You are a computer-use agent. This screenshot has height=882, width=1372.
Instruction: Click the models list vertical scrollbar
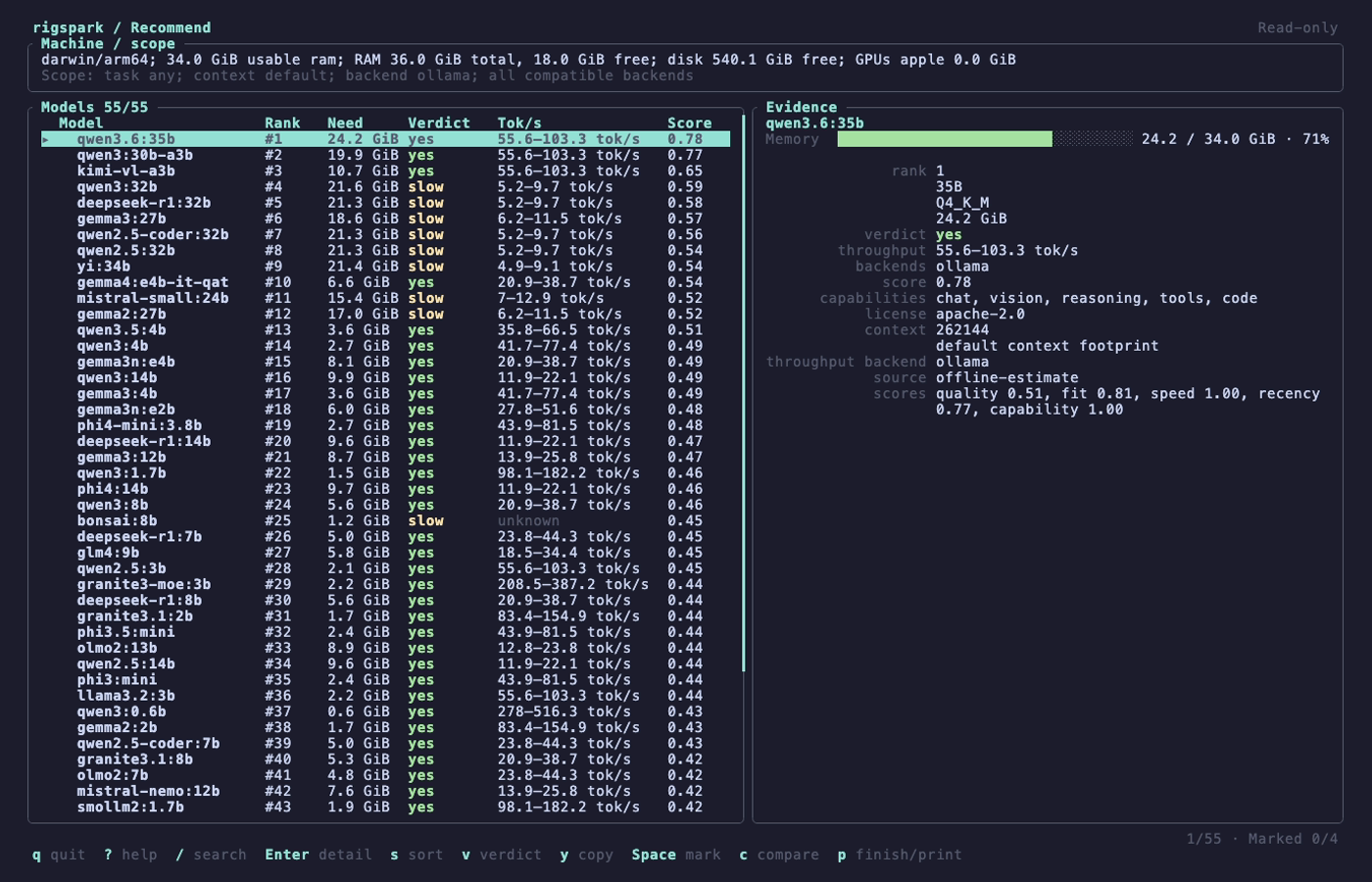click(x=743, y=394)
